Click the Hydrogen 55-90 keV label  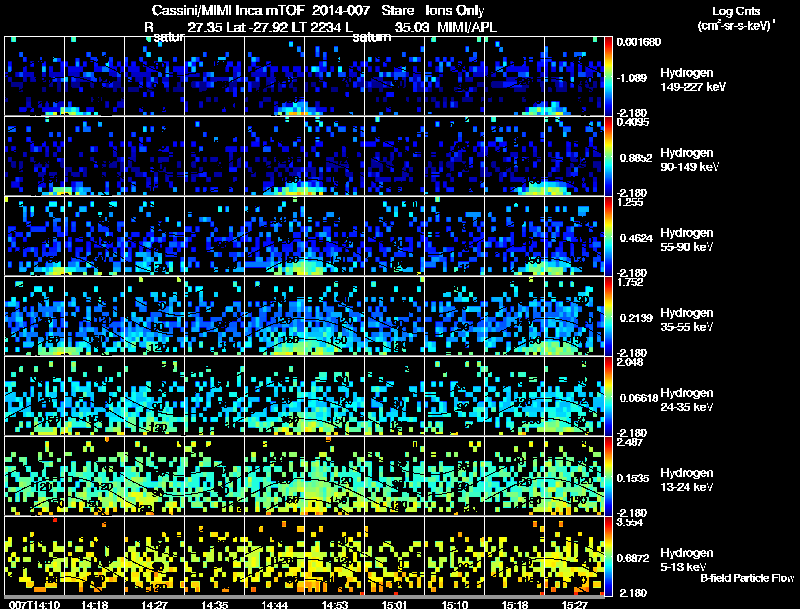coord(687,240)
